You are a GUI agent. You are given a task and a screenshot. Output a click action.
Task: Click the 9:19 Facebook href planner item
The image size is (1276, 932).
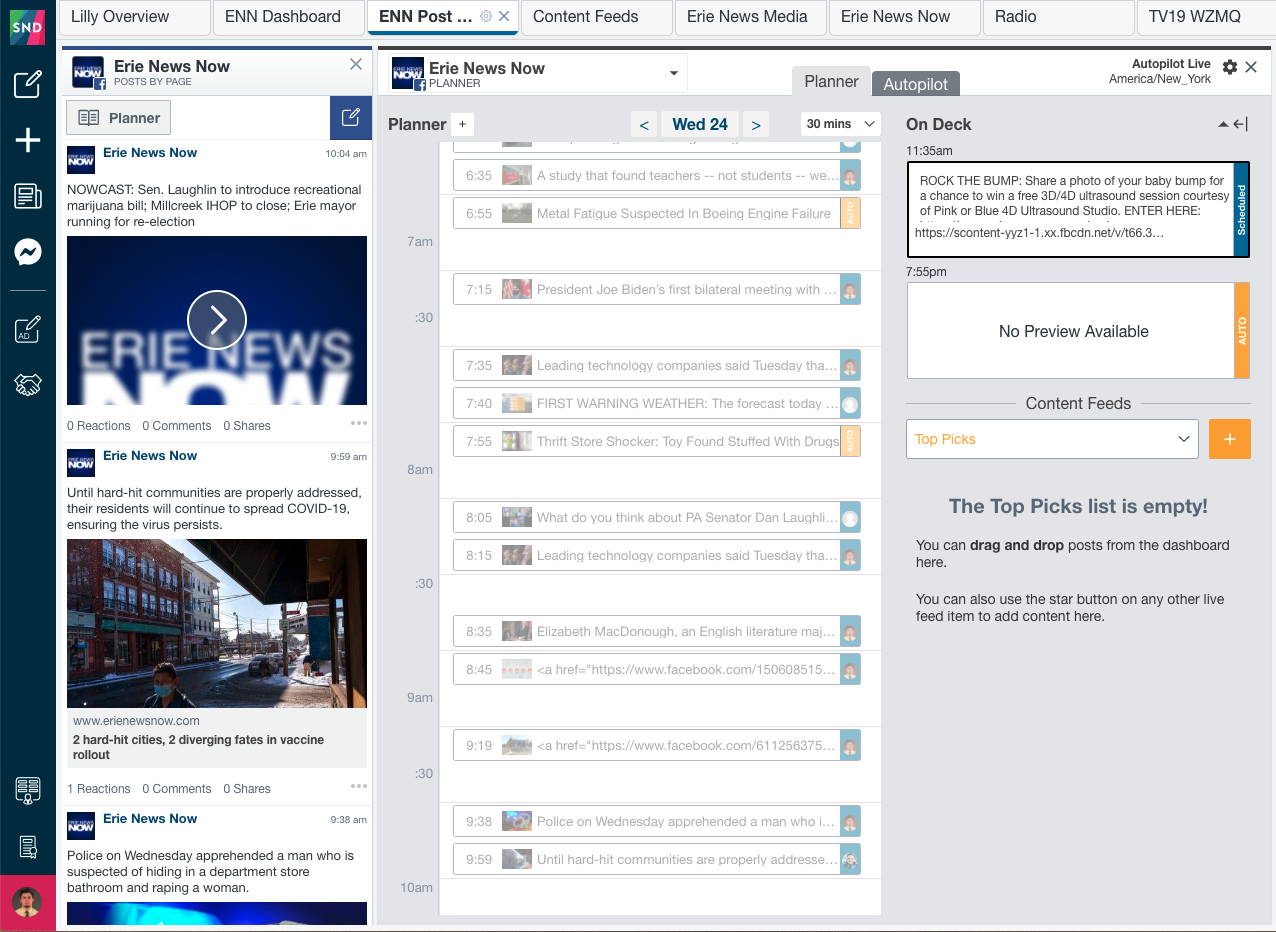tap(657, 745)
